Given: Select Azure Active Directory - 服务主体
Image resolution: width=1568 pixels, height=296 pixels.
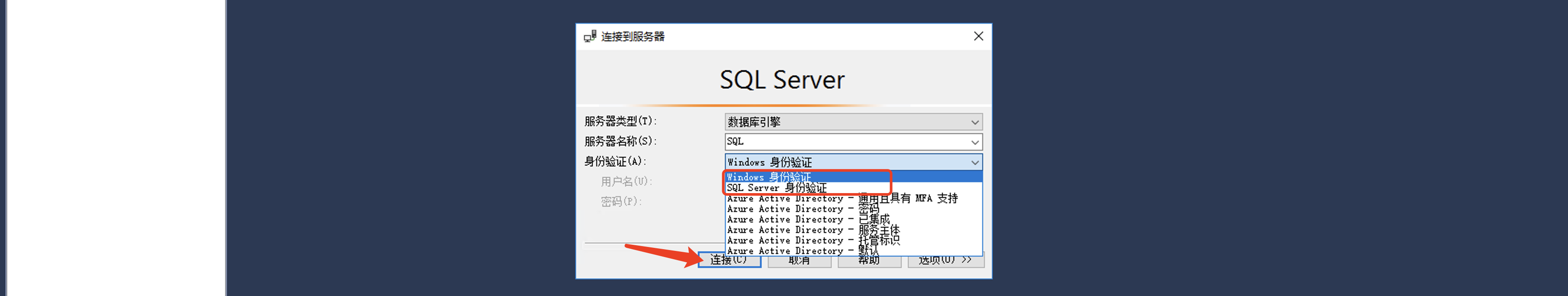Looking at the screenshot, I should point(812,229).
